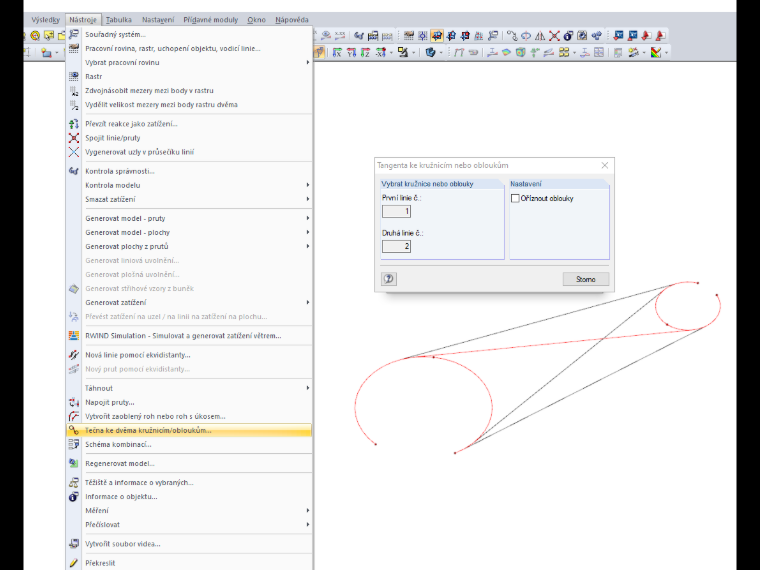The height and width of the screenshot is (570, 760).
Task: Open dropdown arrow beside the rainbow color scale
Action: click(x=666, y=52)
